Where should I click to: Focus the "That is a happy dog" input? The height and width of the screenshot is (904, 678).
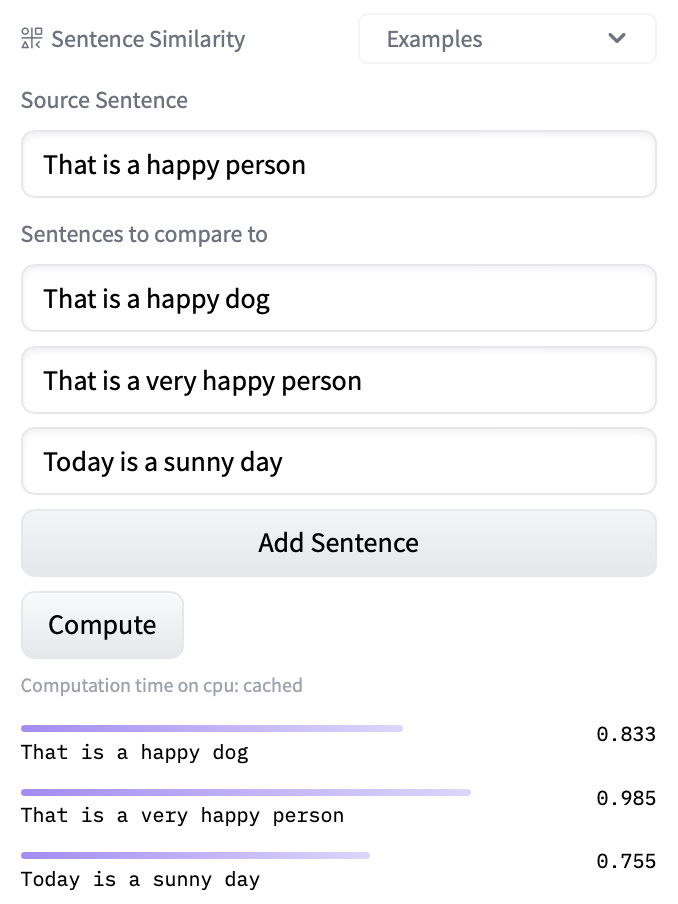[x=338, y=298]
